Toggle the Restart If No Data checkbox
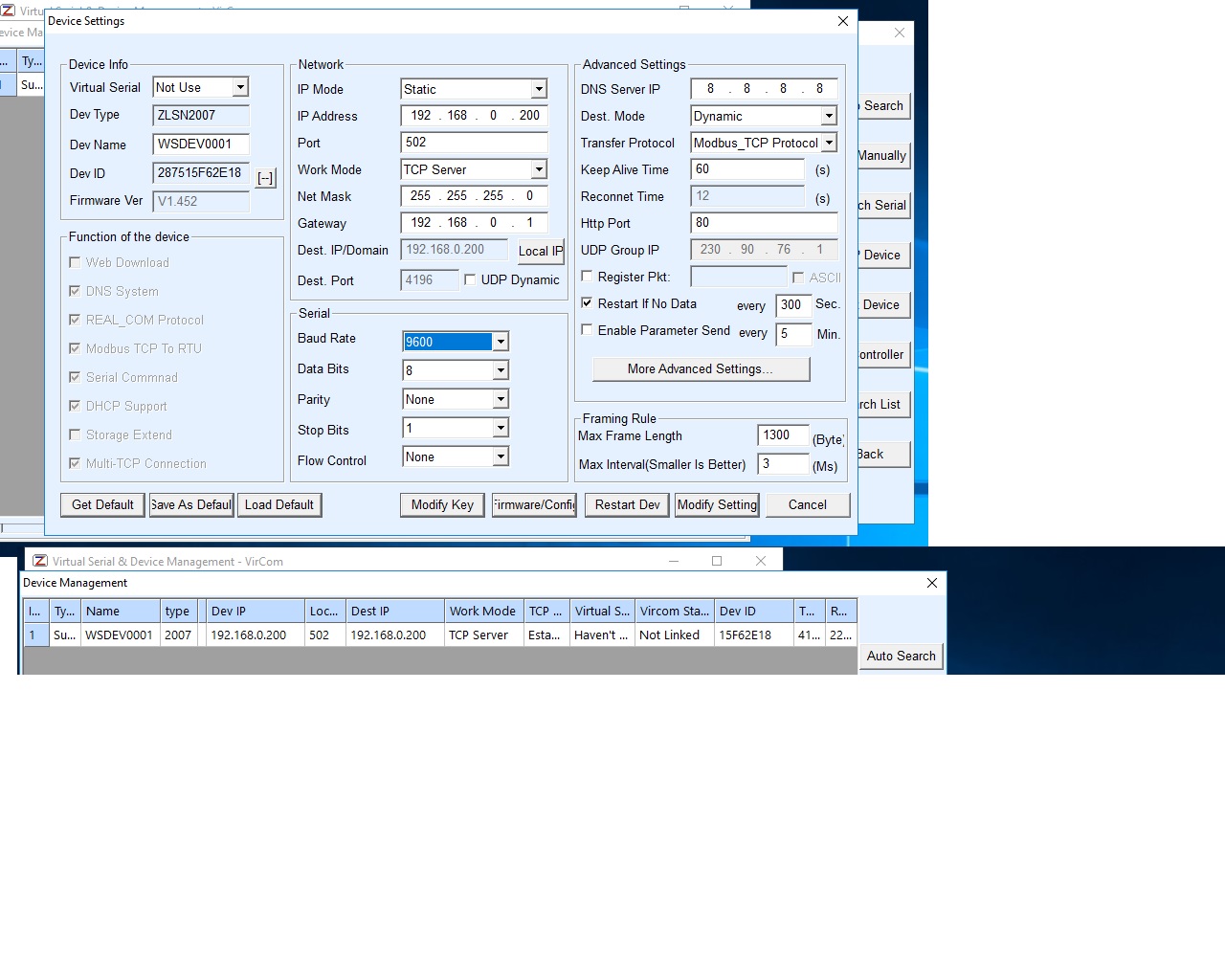 [588, 303]
